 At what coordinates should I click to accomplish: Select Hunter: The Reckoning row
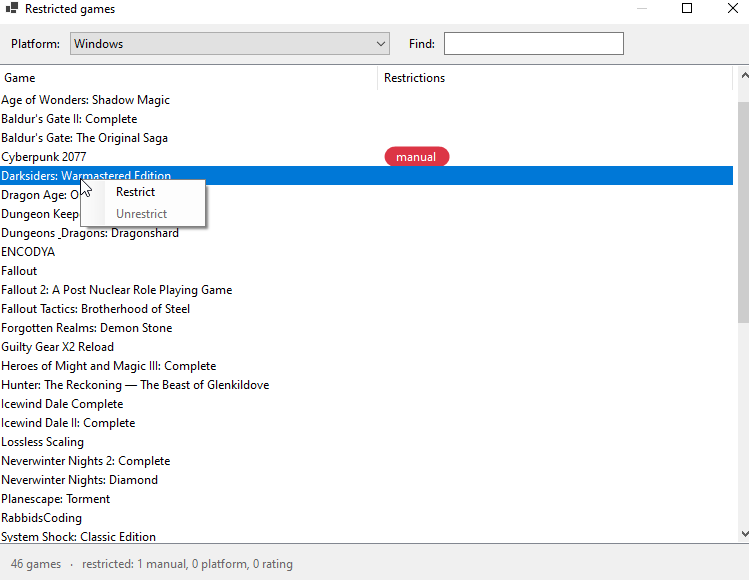(x=366, y=385)
